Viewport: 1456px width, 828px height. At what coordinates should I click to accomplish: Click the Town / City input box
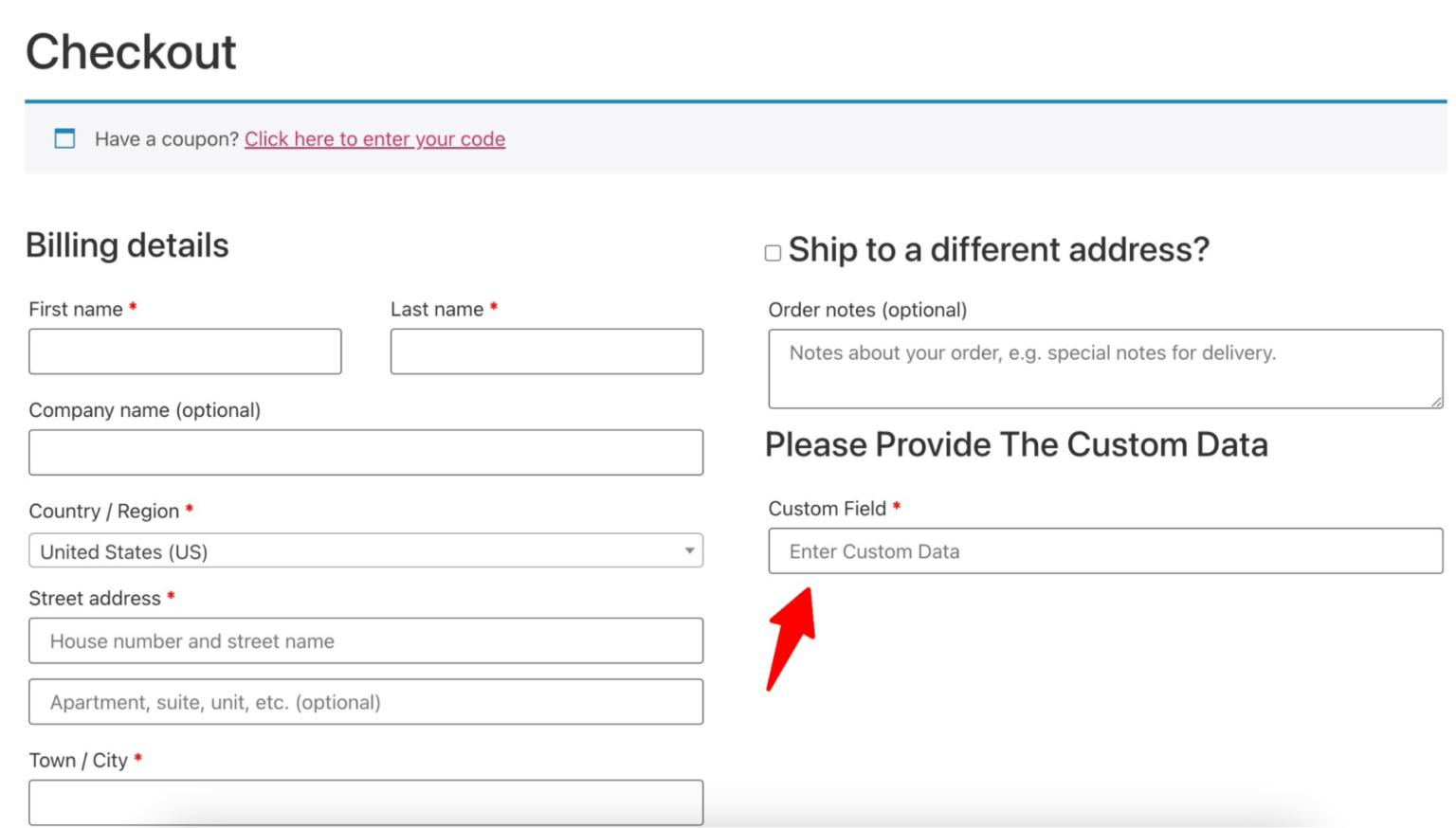click(365, 801)
